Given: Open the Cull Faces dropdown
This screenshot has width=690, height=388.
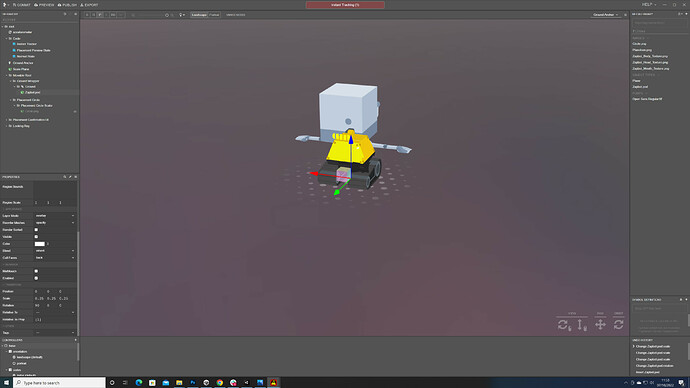Looking at the screenshot, I should (55, 258).
